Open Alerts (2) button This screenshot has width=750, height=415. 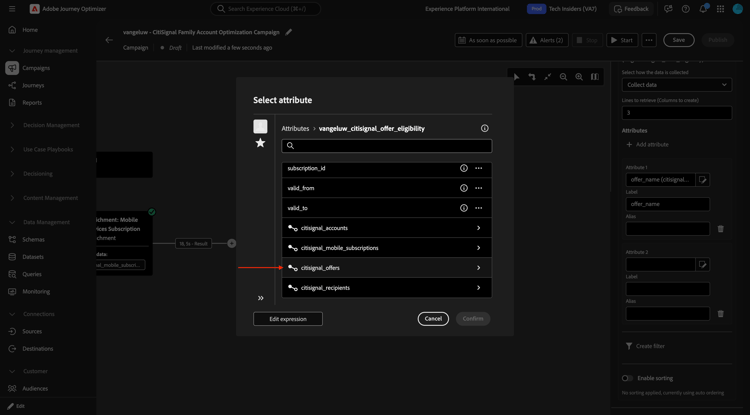[x=547, y=40]
